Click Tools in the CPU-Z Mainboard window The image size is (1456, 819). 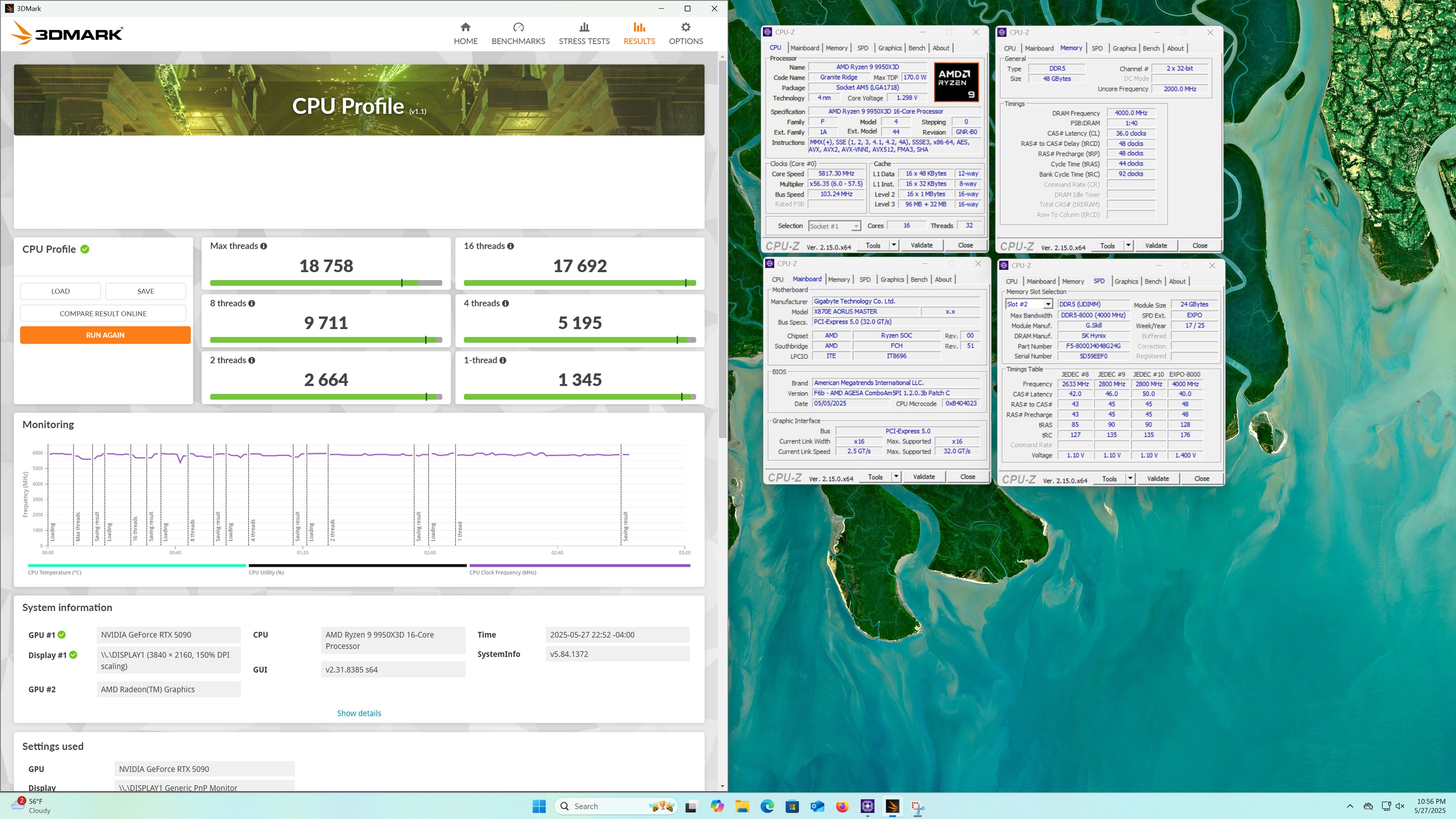click(875, 477)
